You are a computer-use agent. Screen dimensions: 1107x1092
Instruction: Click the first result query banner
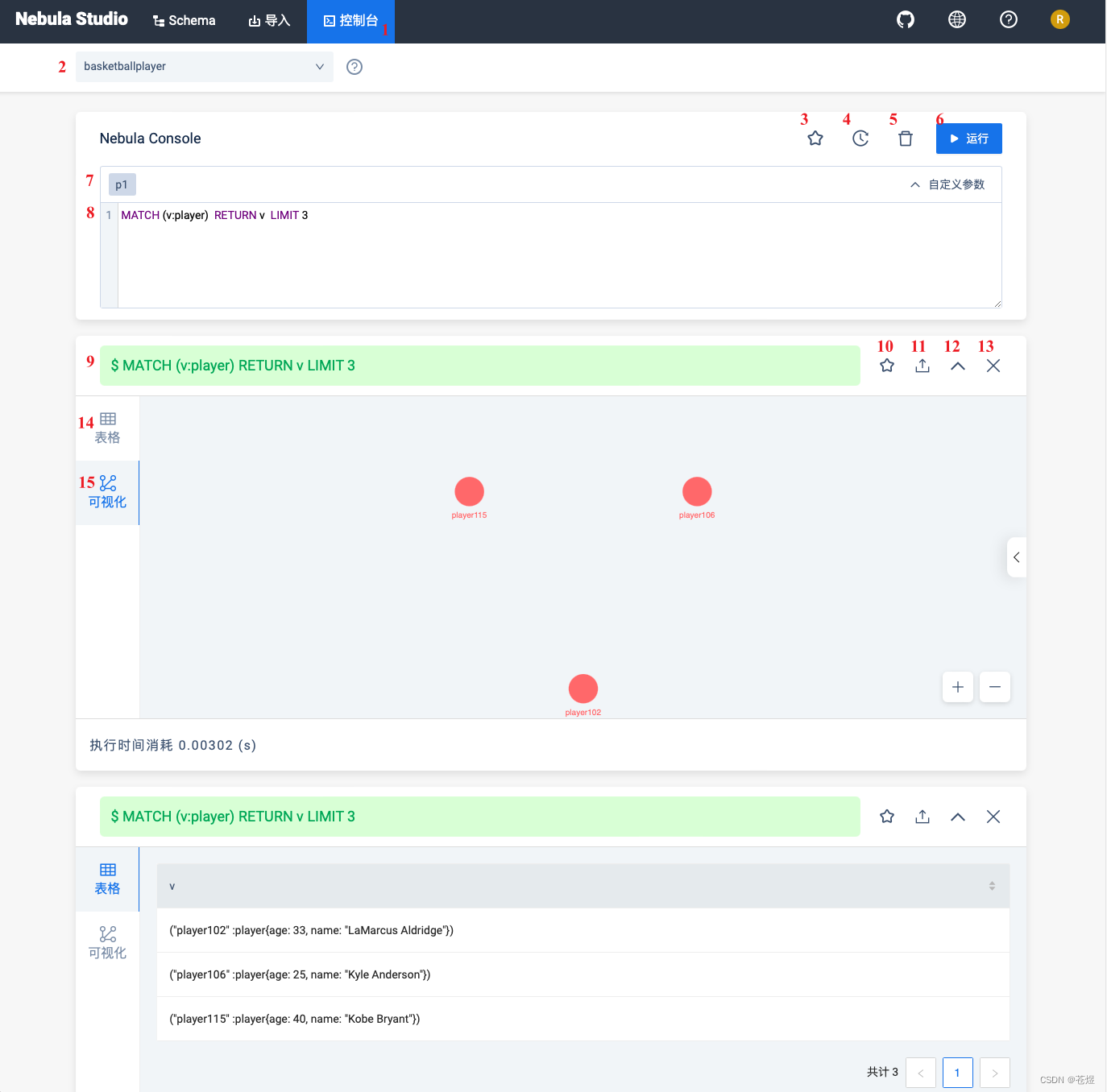(x=480, y=366)
